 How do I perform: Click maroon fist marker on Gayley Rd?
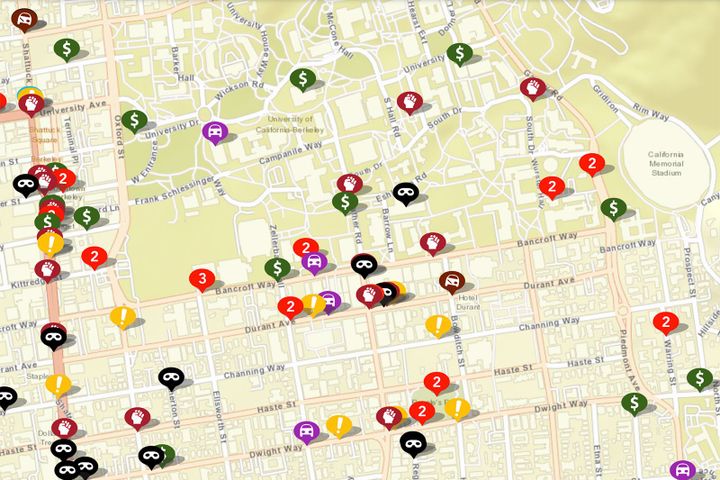point(533,89)
